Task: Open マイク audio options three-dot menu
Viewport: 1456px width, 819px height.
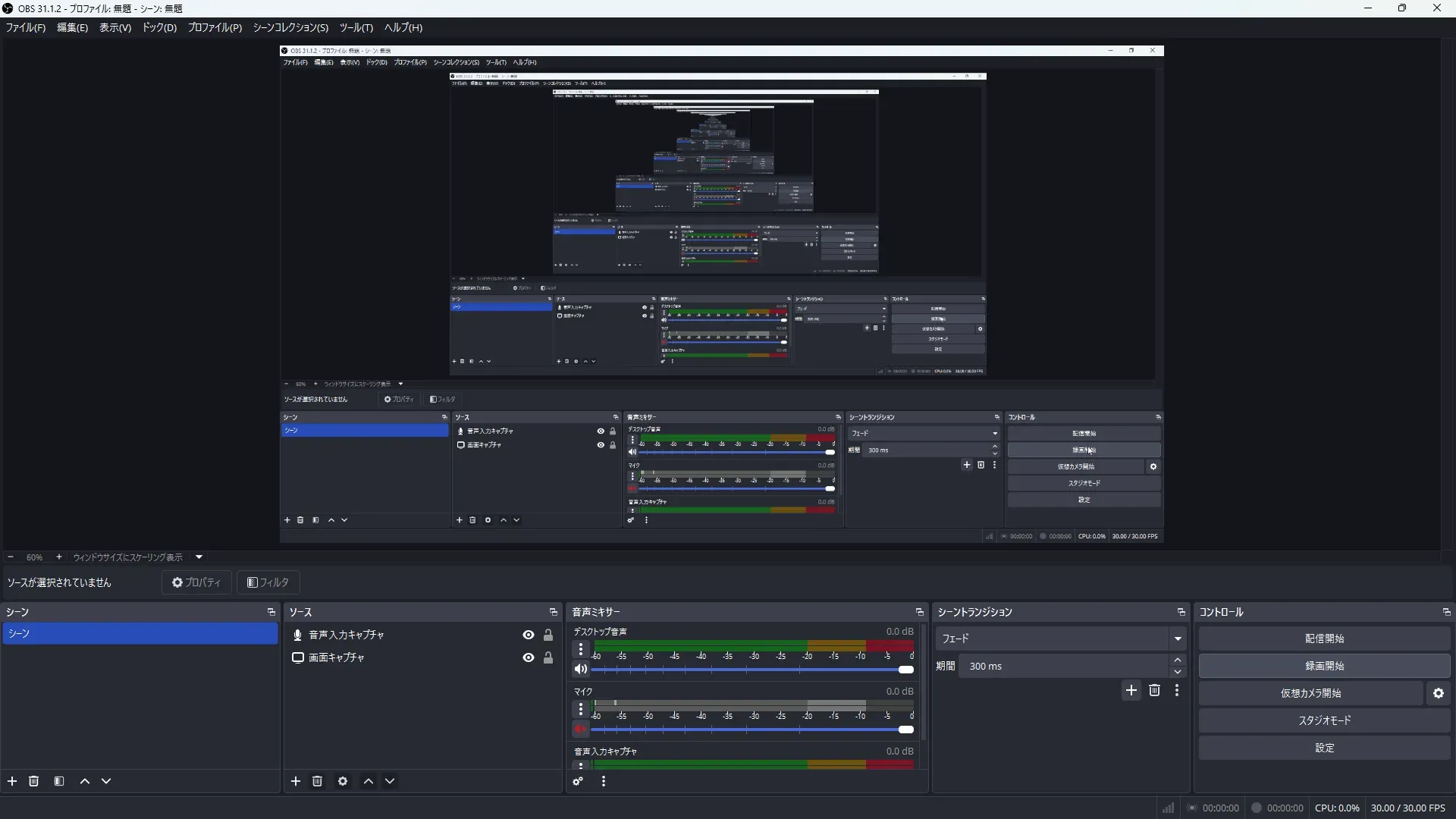Action: 581,709
